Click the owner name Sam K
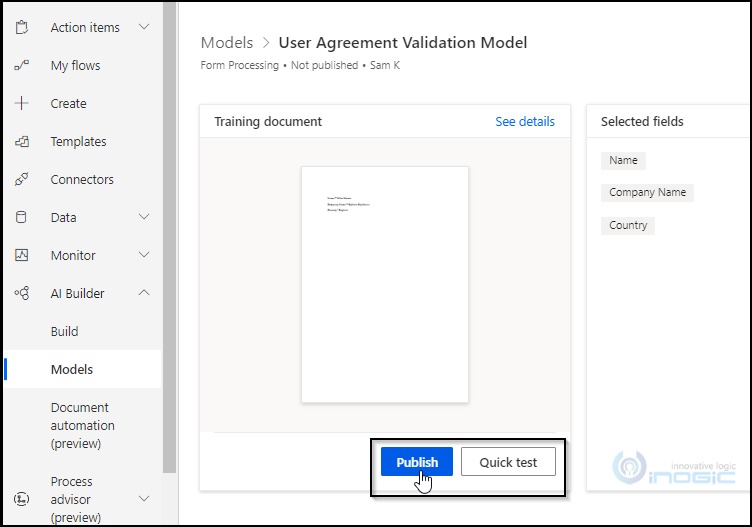The height and width of the screenshot is (527, 752). (385, 65)
